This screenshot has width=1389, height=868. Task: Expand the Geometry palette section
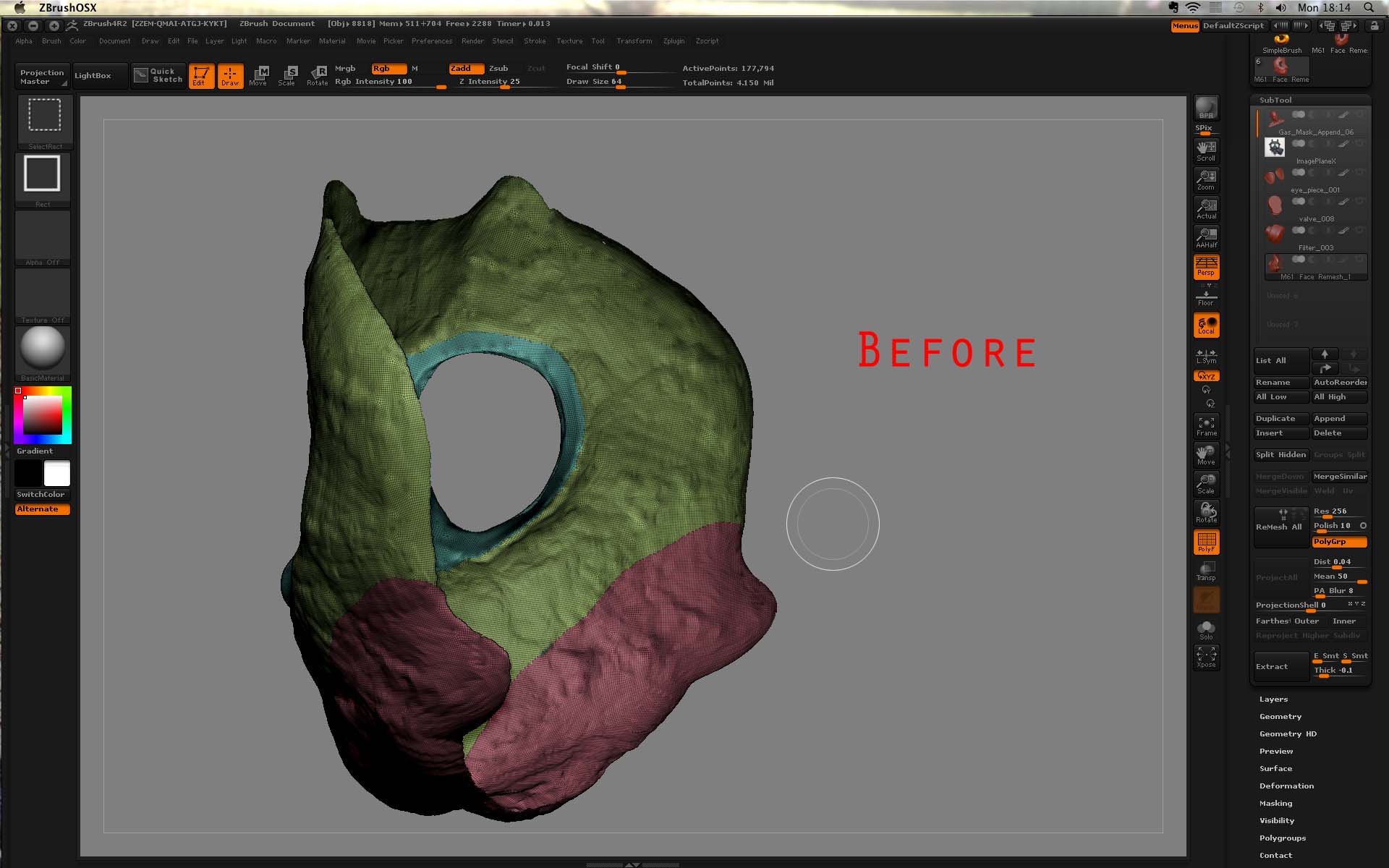pos(1280,716)
